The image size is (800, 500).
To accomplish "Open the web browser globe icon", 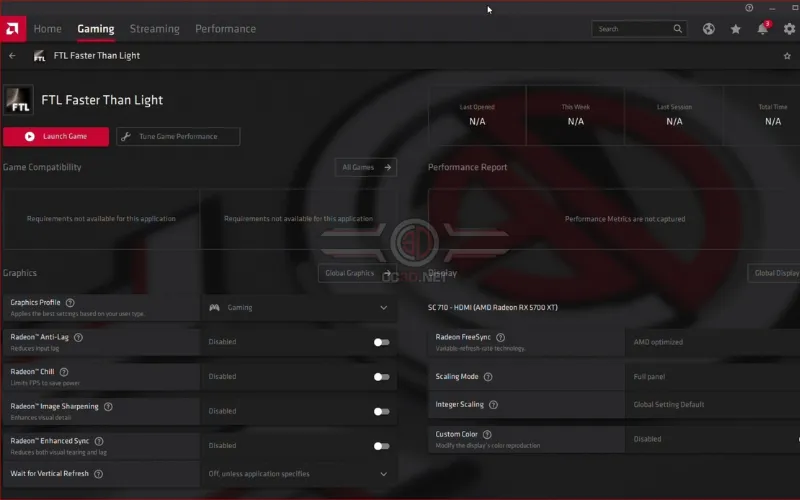I will 708,29.
